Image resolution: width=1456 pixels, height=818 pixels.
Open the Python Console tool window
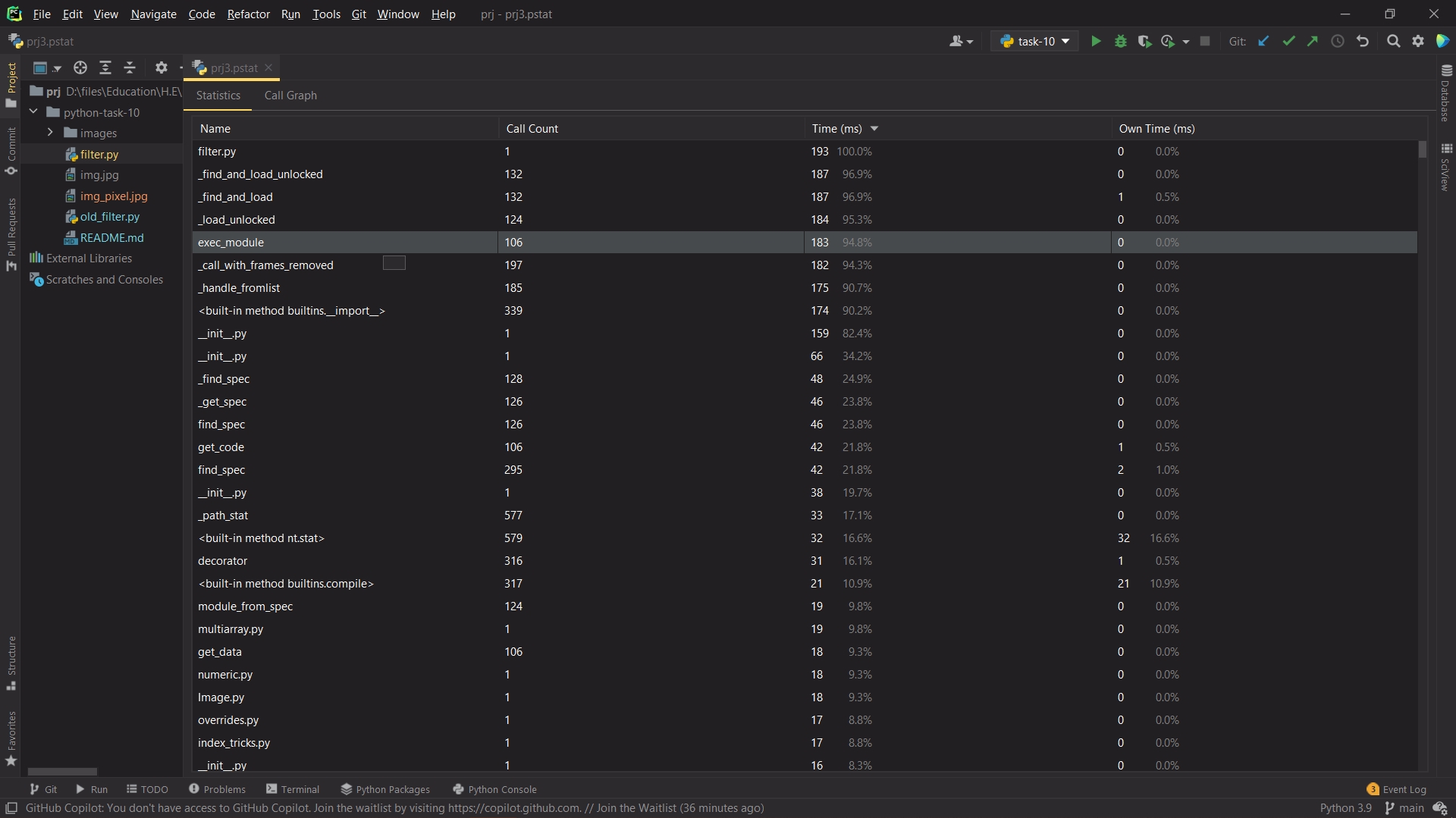coord(502,788)
